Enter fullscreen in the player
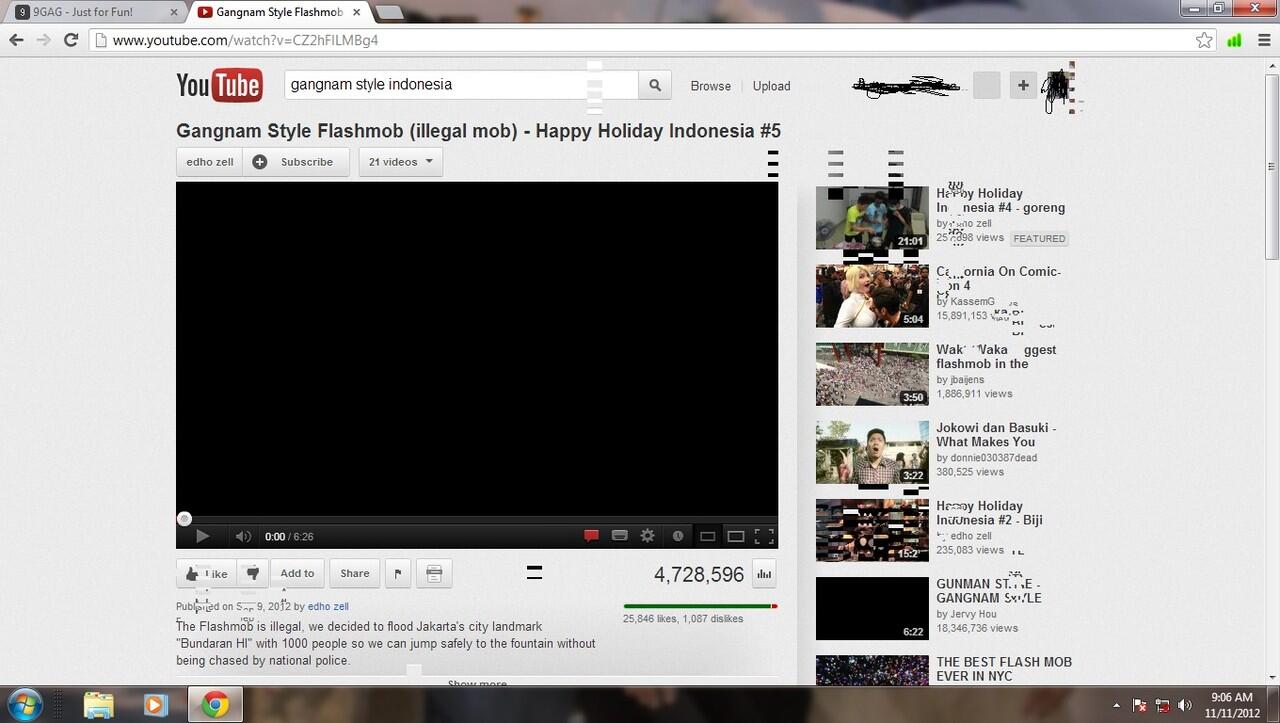1280x723 pixels. pos(764,536)
